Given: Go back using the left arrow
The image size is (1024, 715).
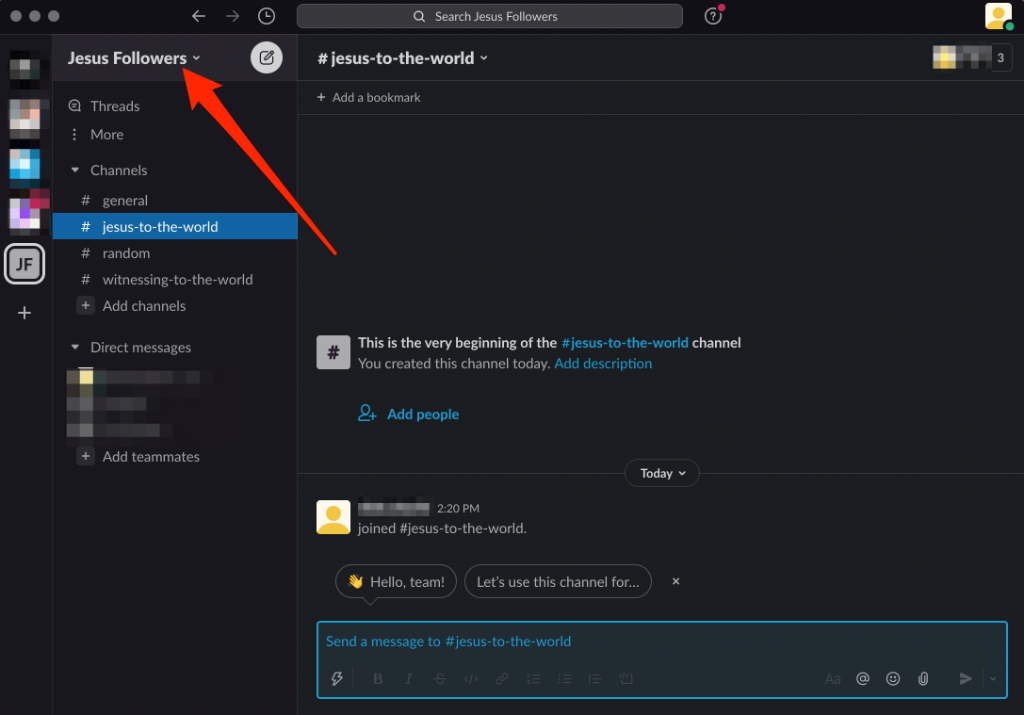Looking at the screenshot, I should [x=199, y=16].
